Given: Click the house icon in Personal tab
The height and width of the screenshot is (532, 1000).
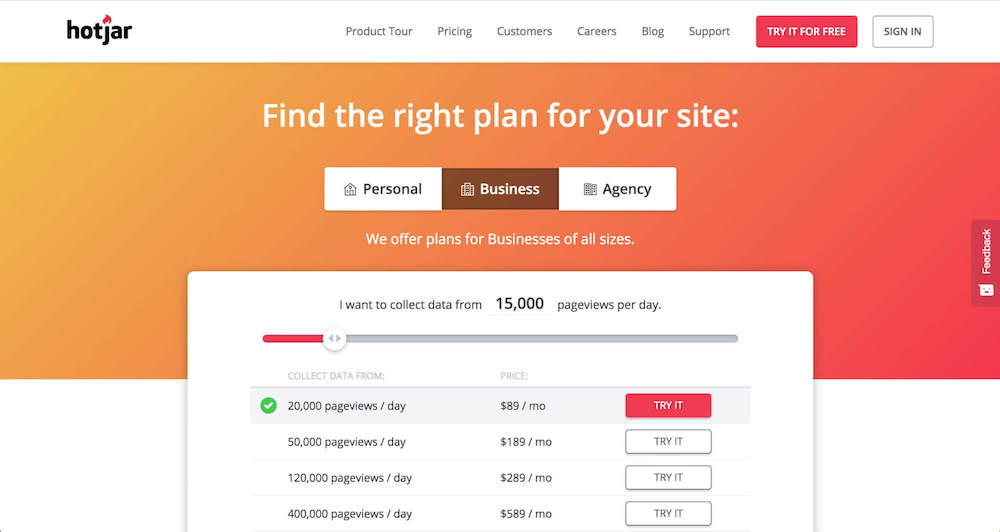Looking at the screenshot, I should [350, 189].
